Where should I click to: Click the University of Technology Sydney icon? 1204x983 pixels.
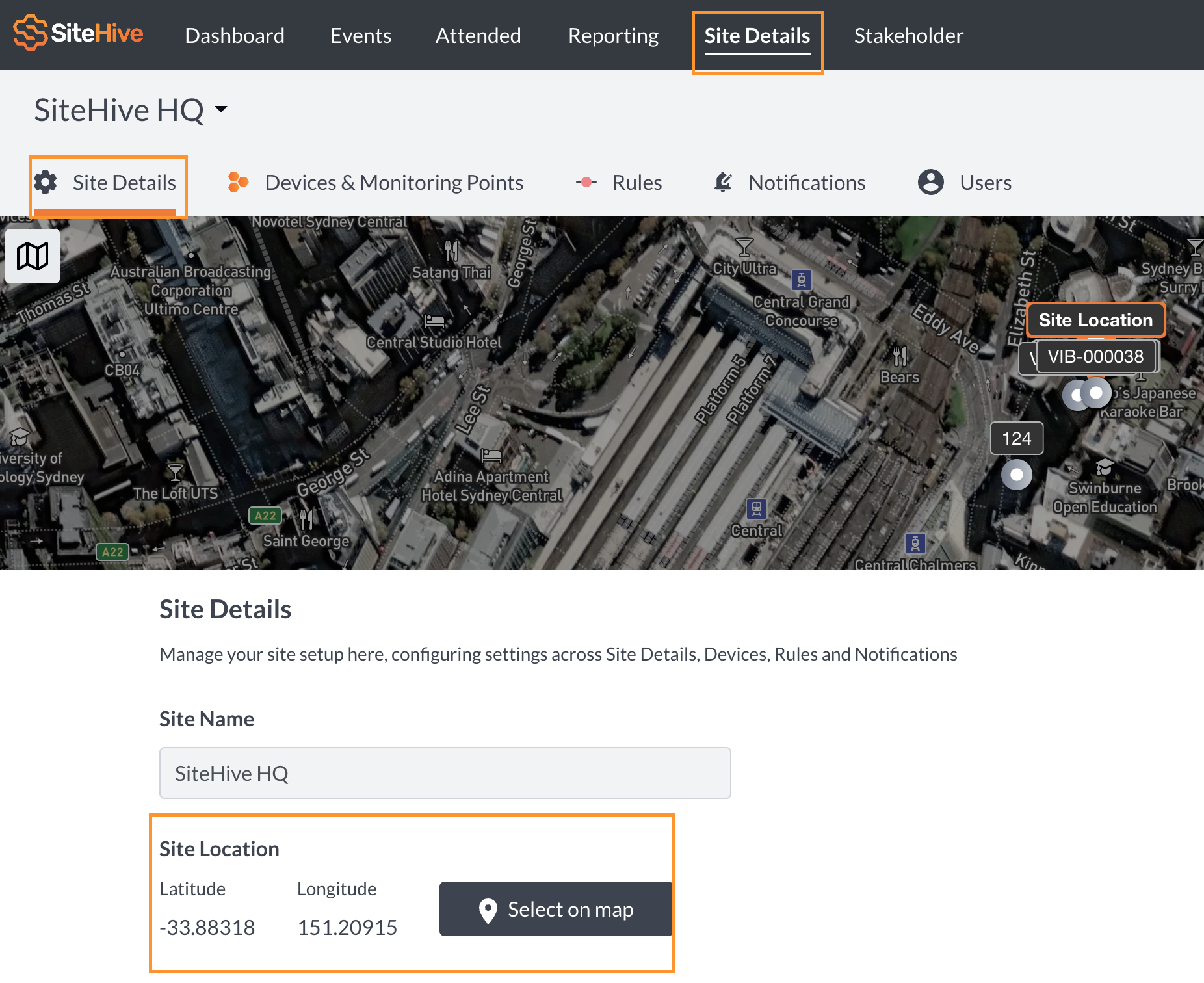coord(20,437)
